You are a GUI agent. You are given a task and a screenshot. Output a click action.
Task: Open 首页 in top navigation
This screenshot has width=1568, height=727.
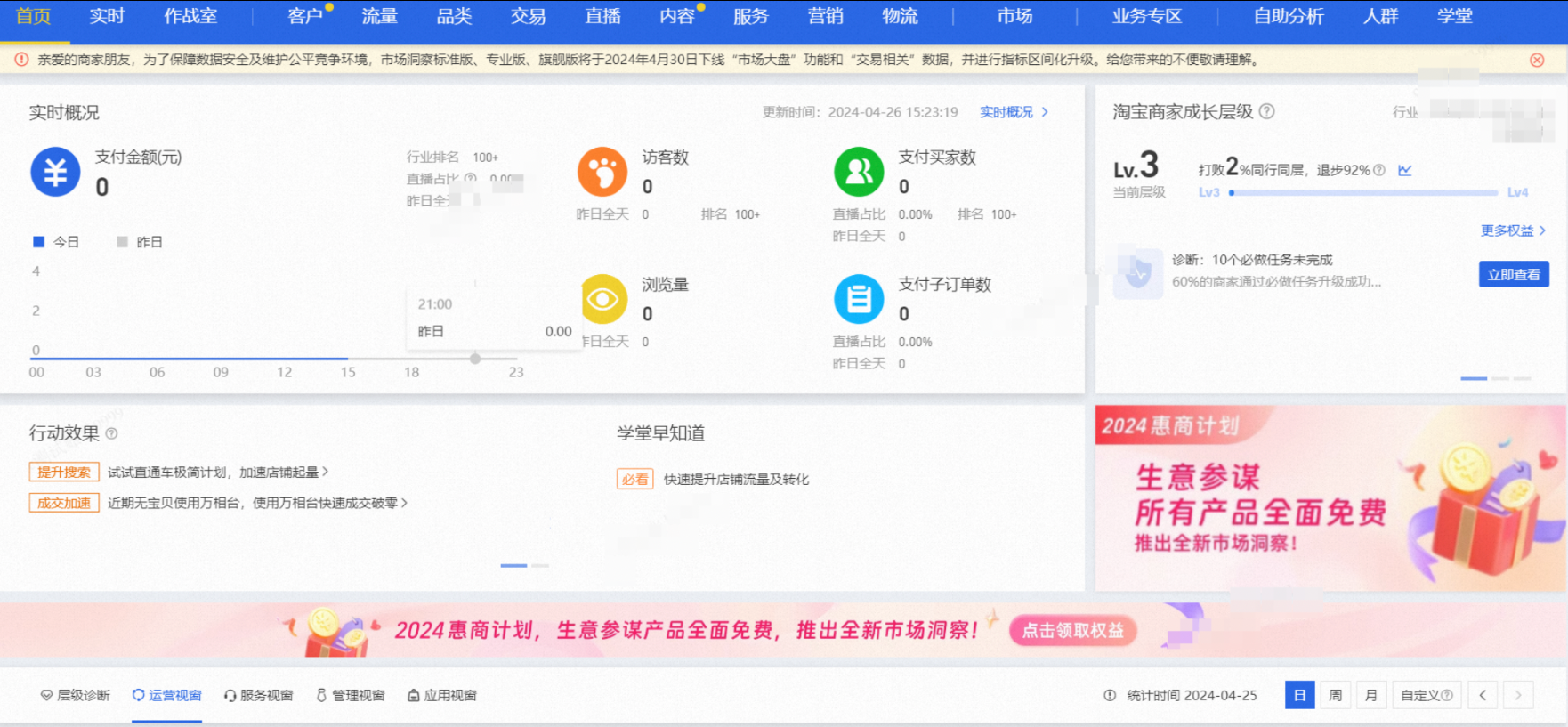pyautogui.click(x=34, y=16)
